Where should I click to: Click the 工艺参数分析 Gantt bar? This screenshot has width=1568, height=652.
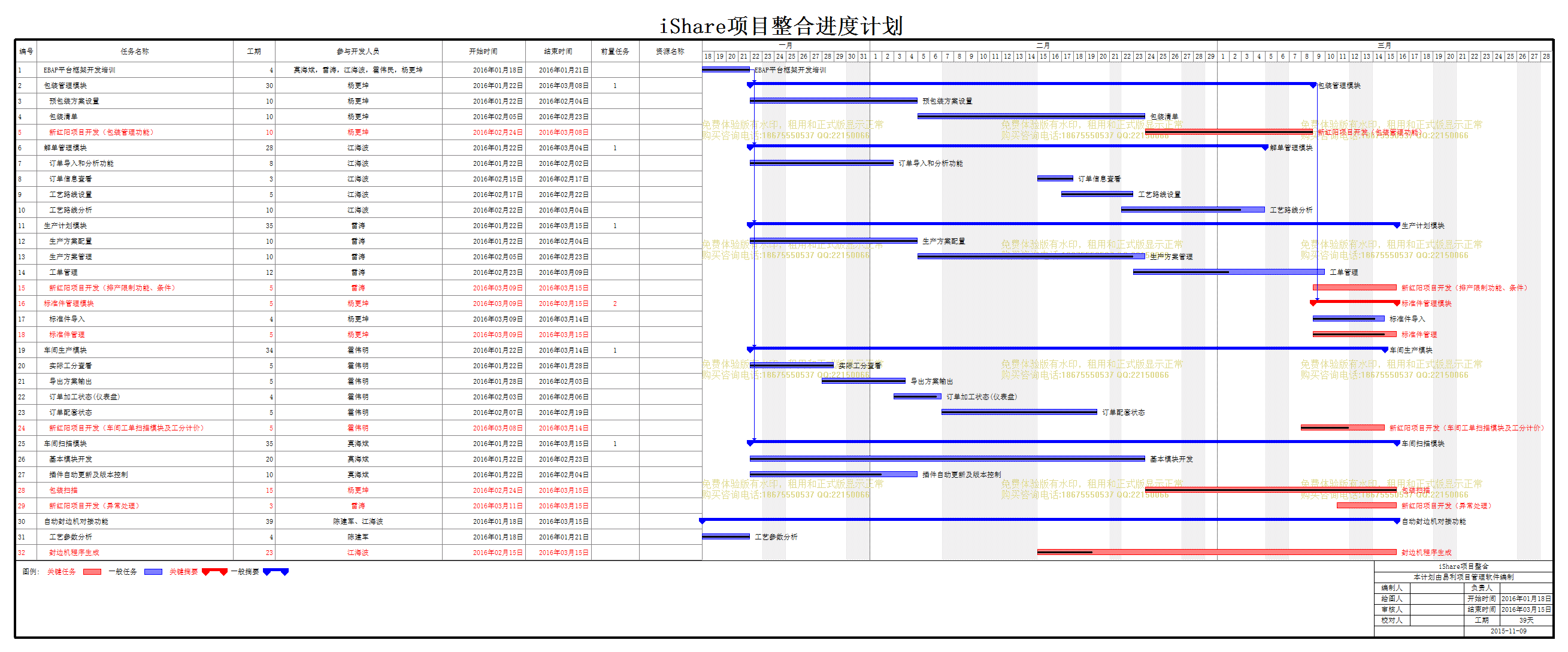coord(726,536)
